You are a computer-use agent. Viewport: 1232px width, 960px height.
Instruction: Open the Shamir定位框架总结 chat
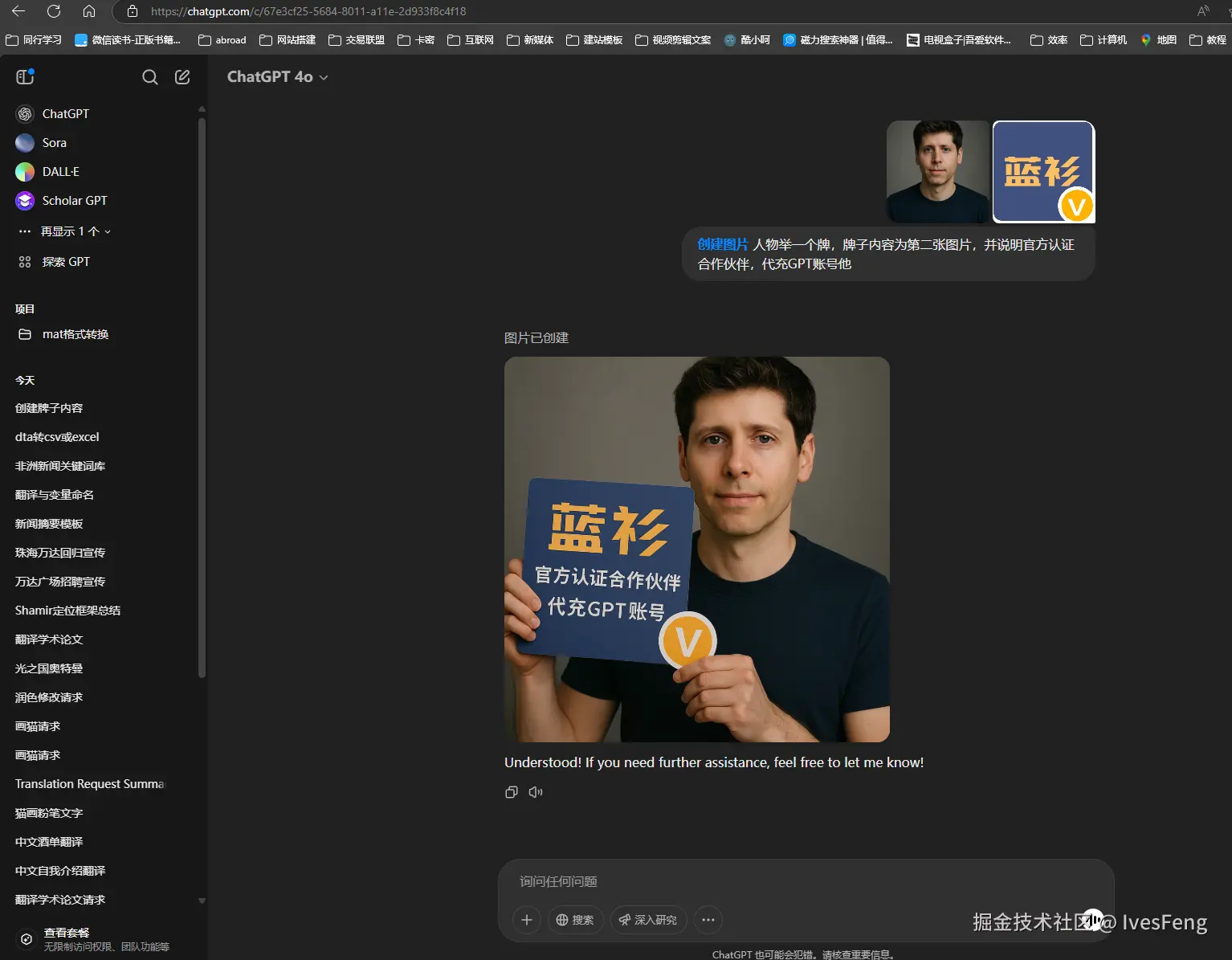(x=68, y=611)
